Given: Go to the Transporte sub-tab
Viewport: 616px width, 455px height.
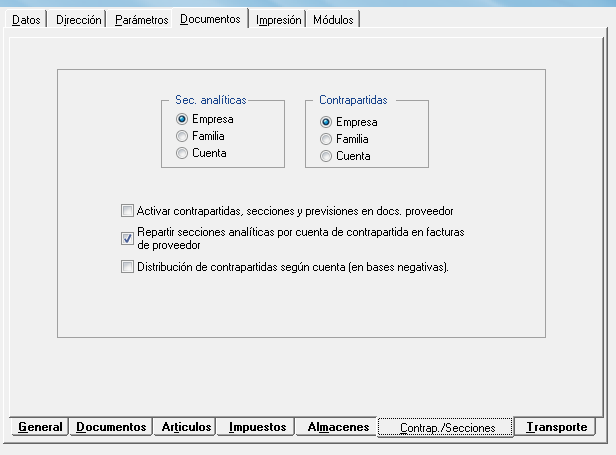Looking at the screenshot, I should tap(556, 427).
